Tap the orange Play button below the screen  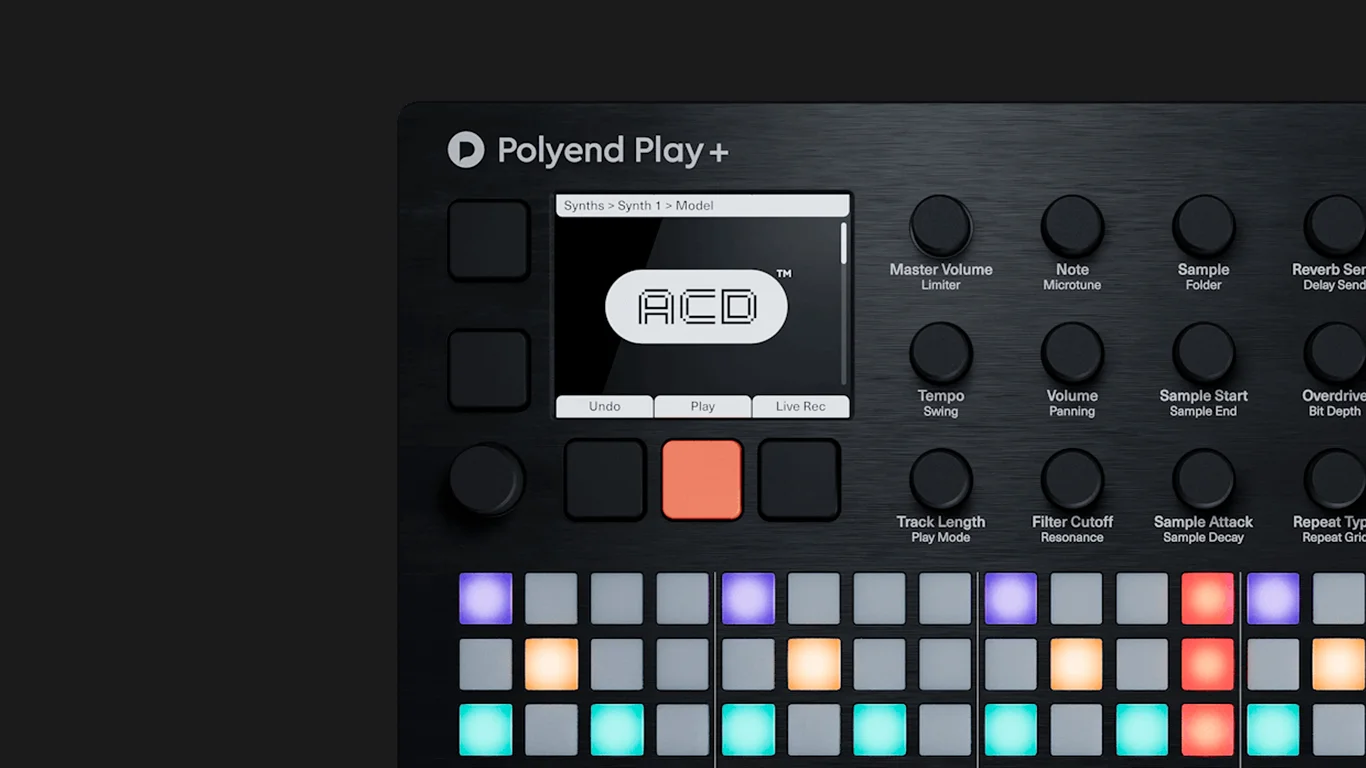[x=702, y=480]
